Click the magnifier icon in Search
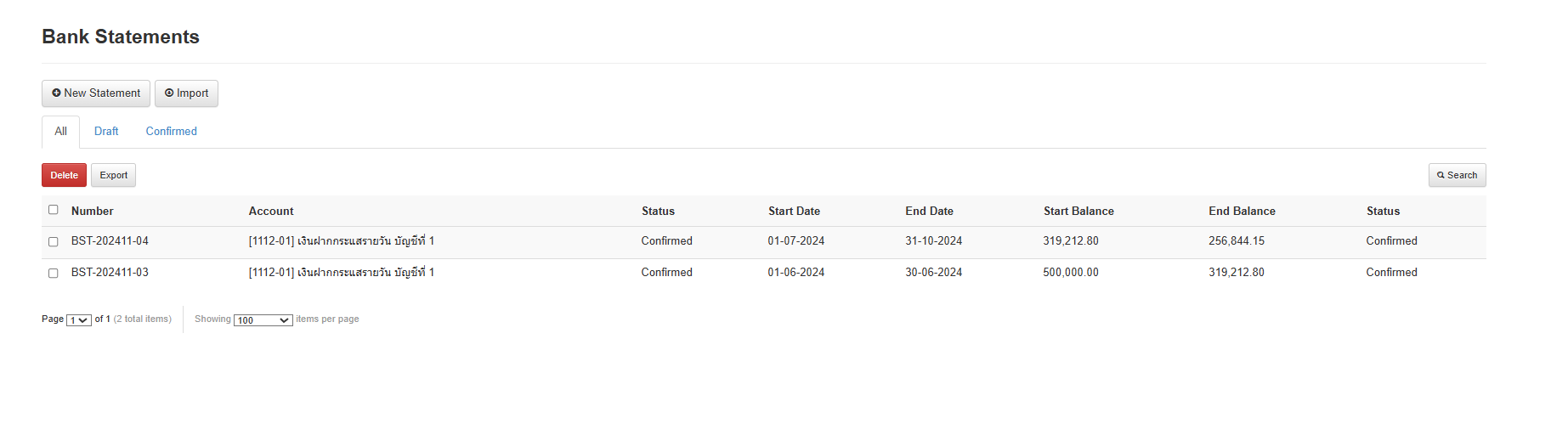 (x=1441, y=176)
